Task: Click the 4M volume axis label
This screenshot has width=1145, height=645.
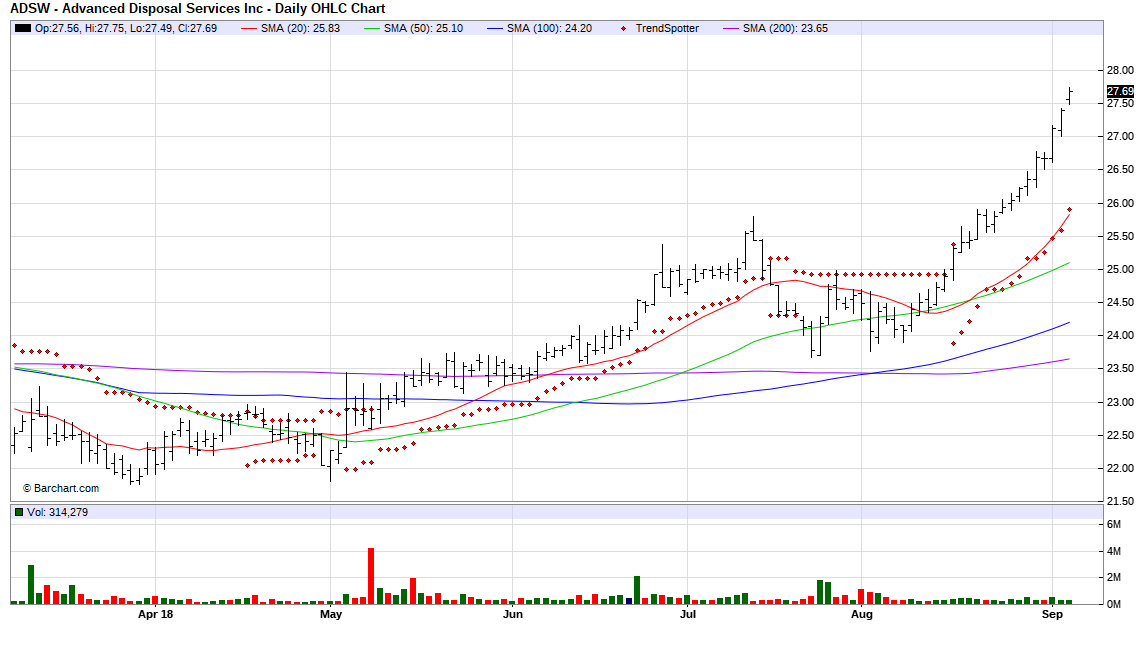Action: (x=1114, y=551)
